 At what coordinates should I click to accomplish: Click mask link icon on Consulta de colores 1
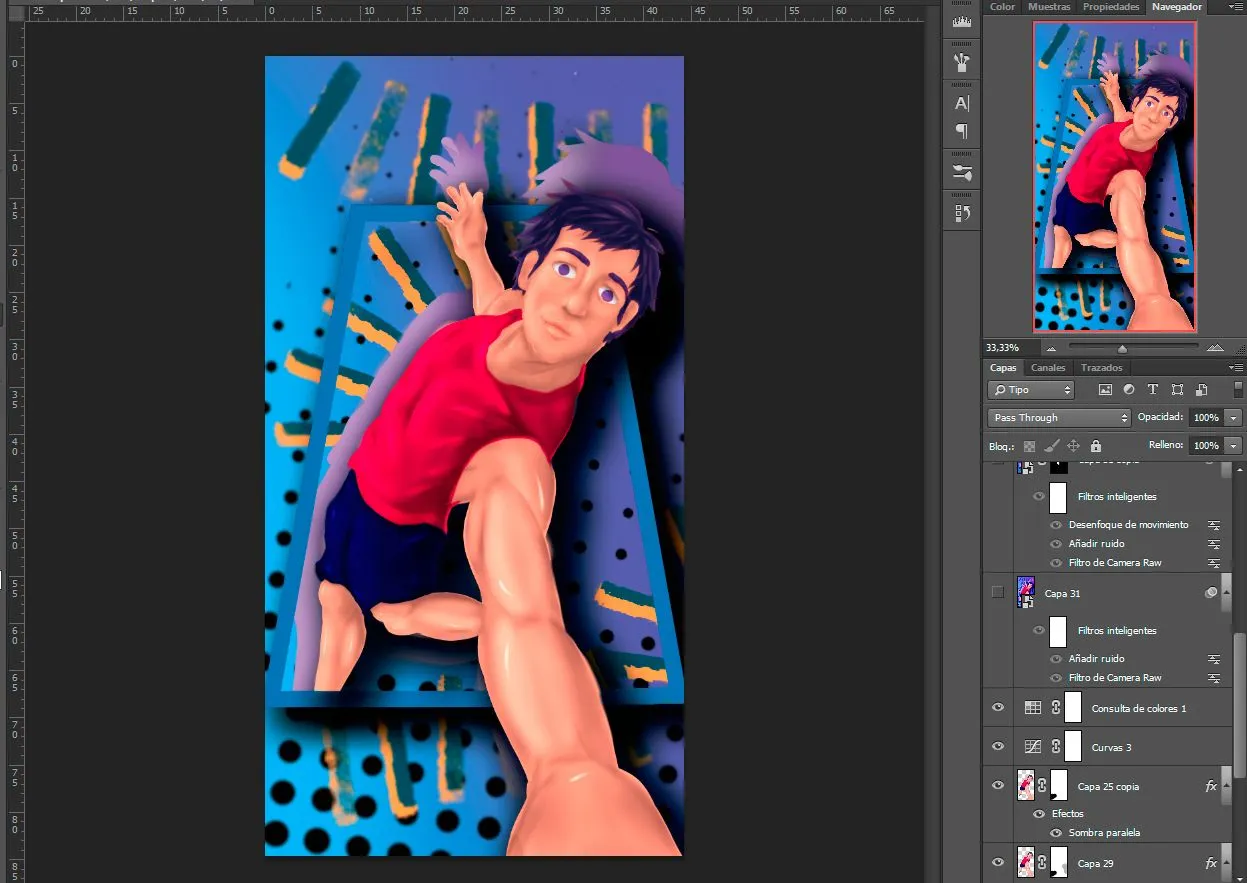pyautogui.click(x=1055, y=708)
